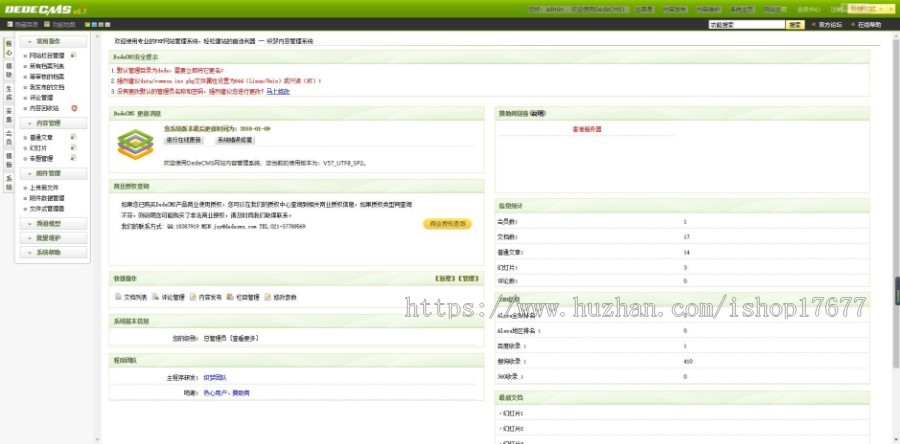900x444 pixels.
Task: Open the red 香港服务器 link
Action: [x=587, y=130]
